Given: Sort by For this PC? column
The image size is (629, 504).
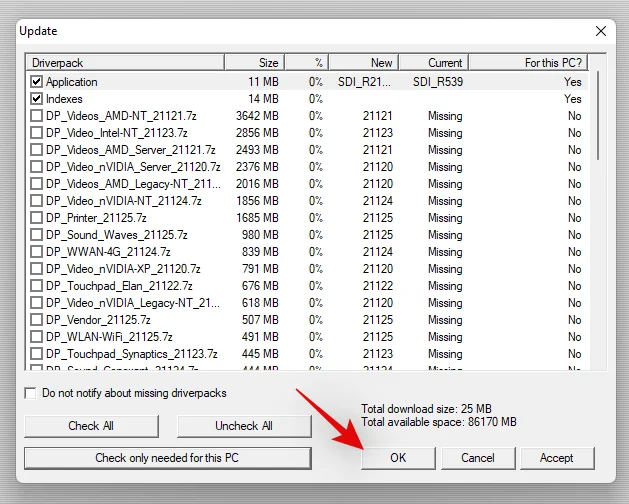Looking at the screenshot, I should coord(527,63).
